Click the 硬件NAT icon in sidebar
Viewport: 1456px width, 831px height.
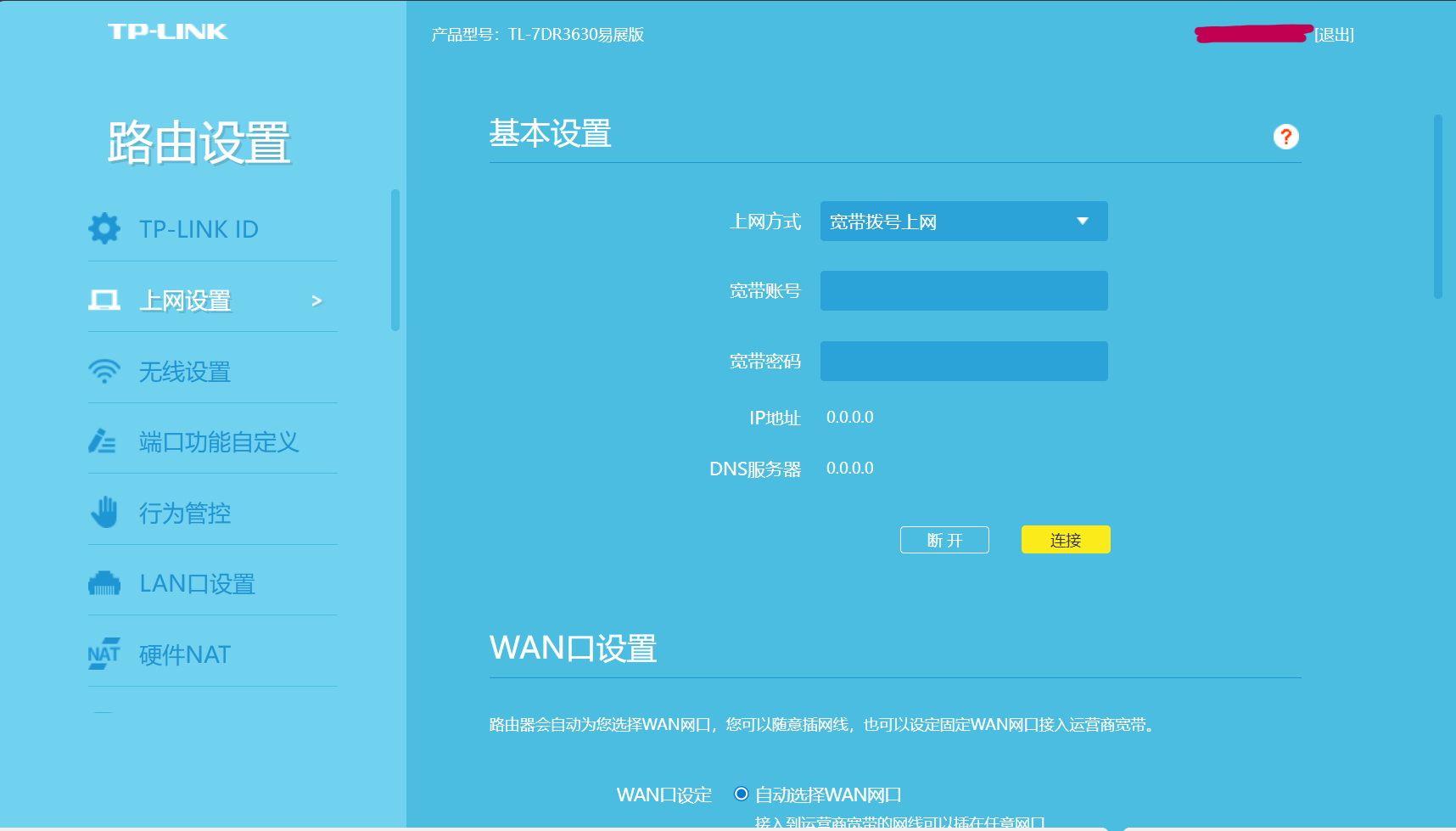(104, 654)
